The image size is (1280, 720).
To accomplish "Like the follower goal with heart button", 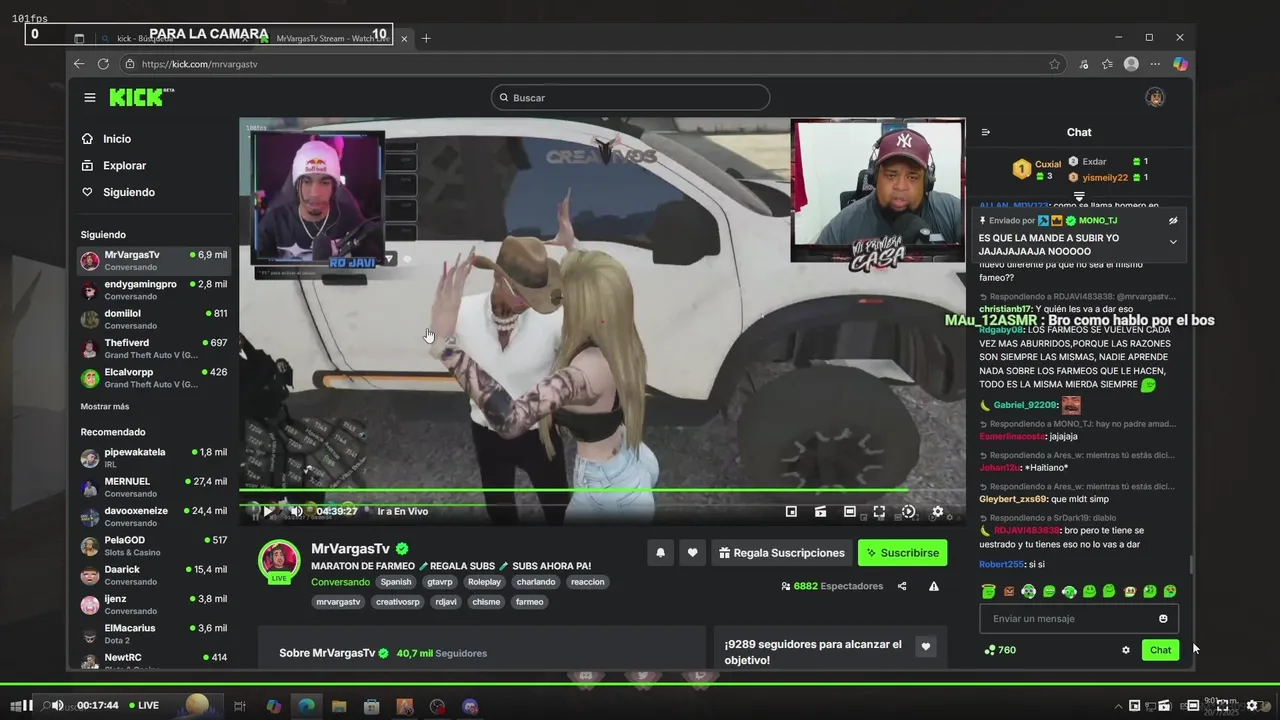I will [x=926, y=647].
